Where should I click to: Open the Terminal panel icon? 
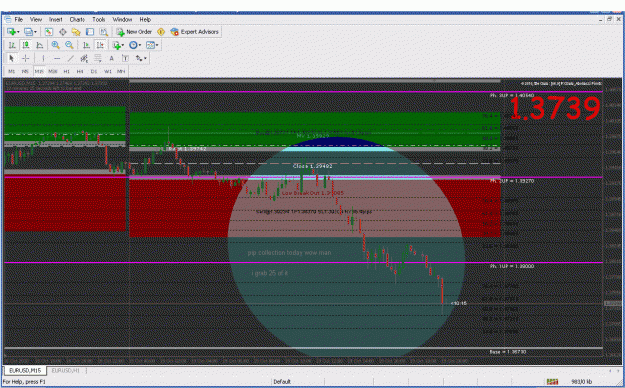(x=90, y=32)
